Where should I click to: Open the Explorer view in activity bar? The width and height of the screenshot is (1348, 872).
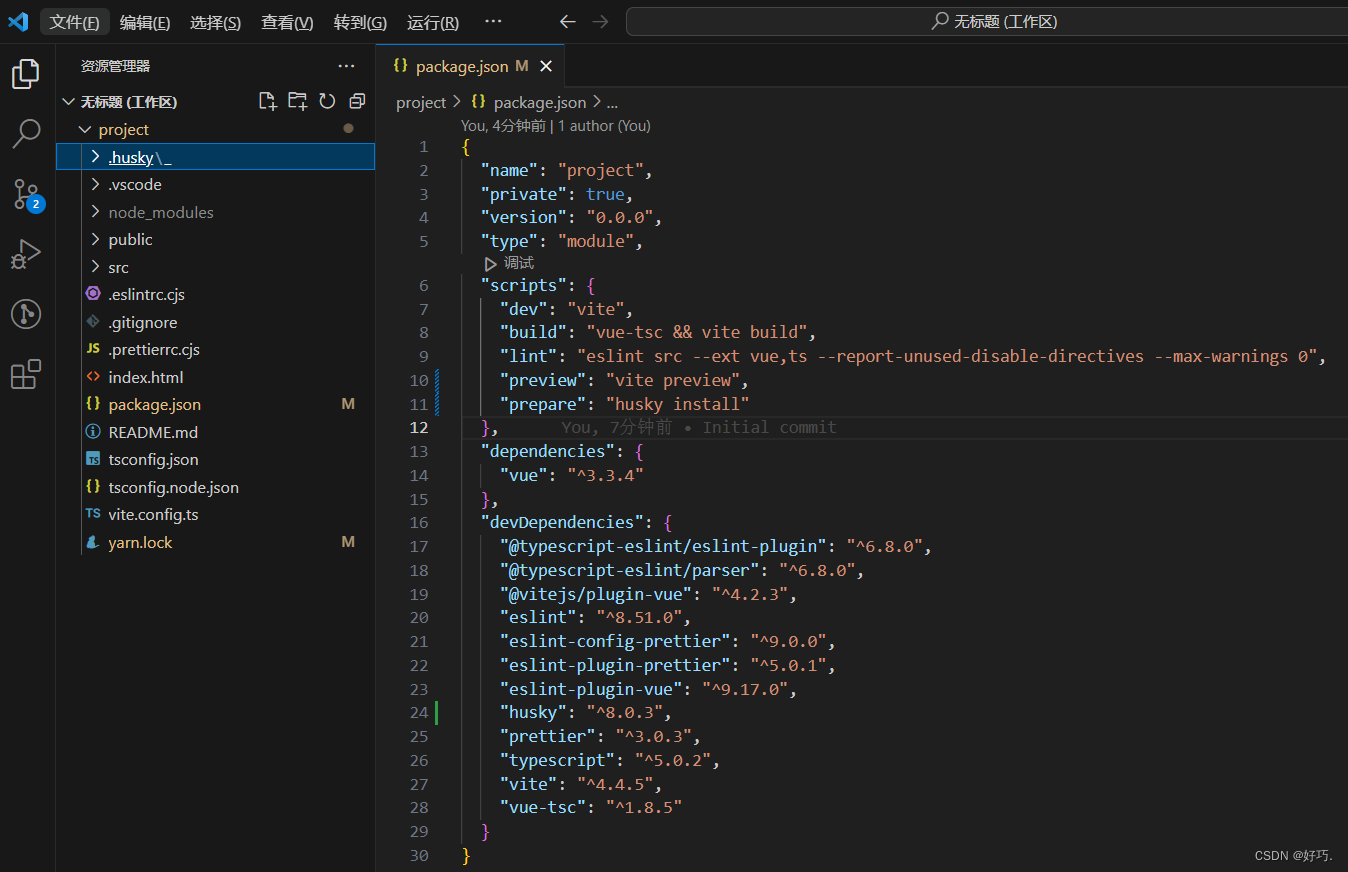[26, 74]
